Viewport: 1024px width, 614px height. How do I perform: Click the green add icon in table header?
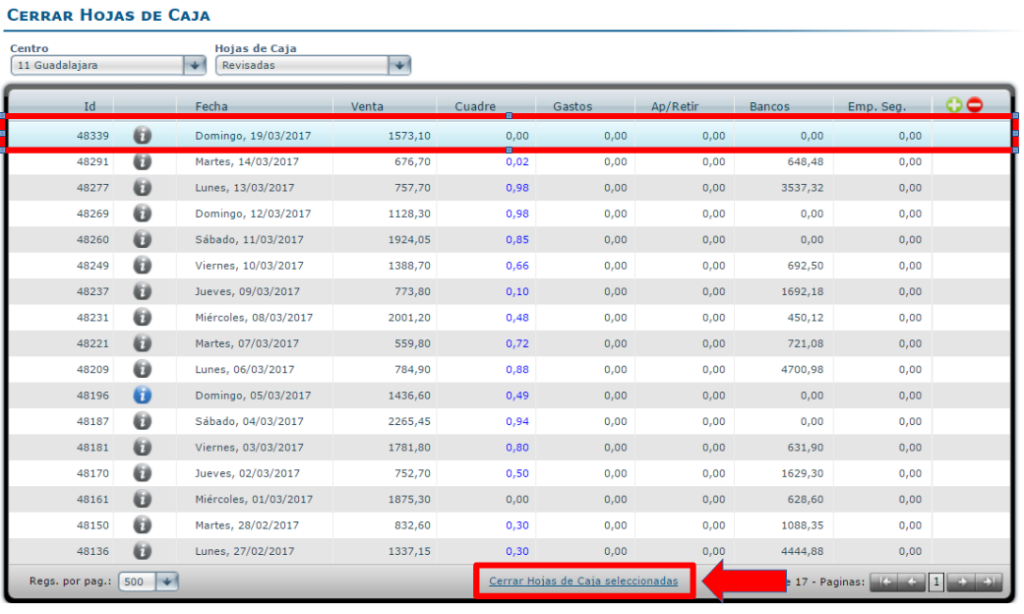coord(954,105)
